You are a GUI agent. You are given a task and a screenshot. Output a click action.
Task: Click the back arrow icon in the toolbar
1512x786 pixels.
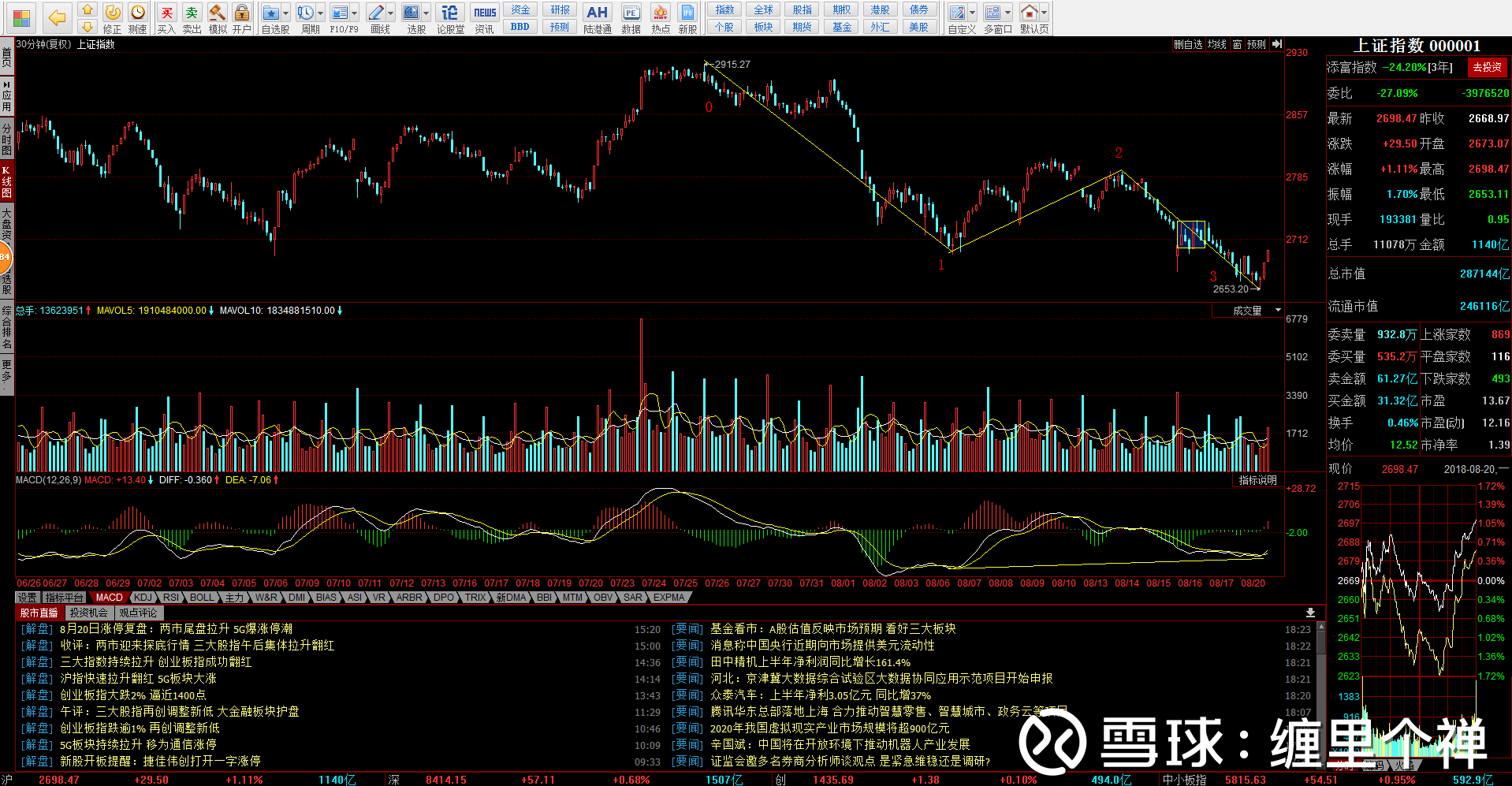[x=57, y=17]
